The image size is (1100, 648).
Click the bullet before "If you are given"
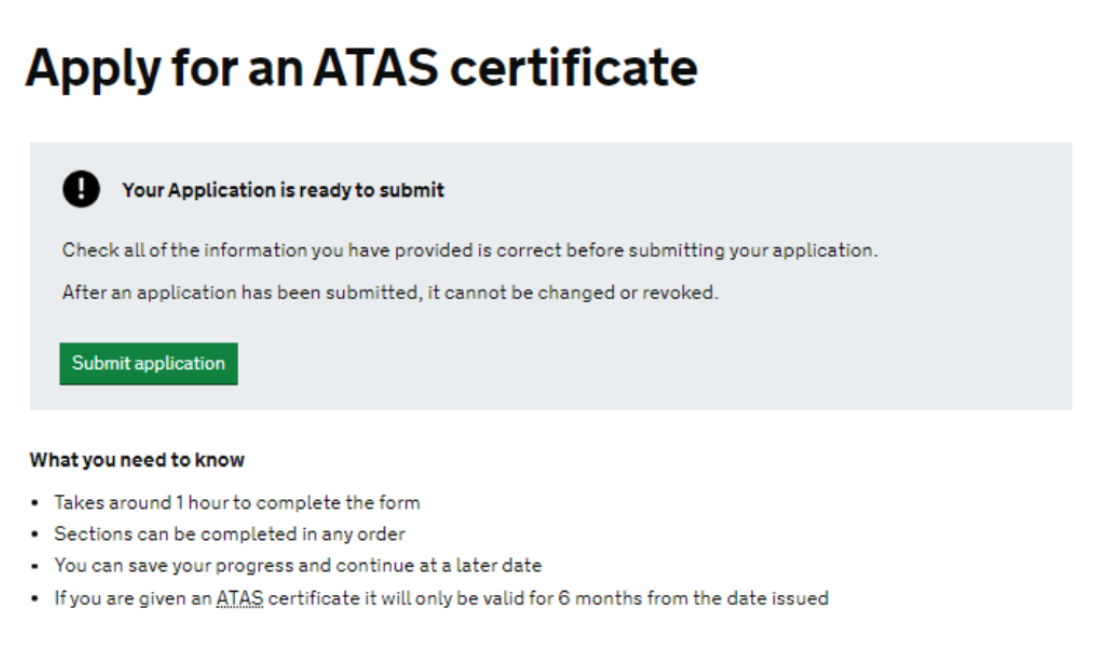tap(36, 599)
